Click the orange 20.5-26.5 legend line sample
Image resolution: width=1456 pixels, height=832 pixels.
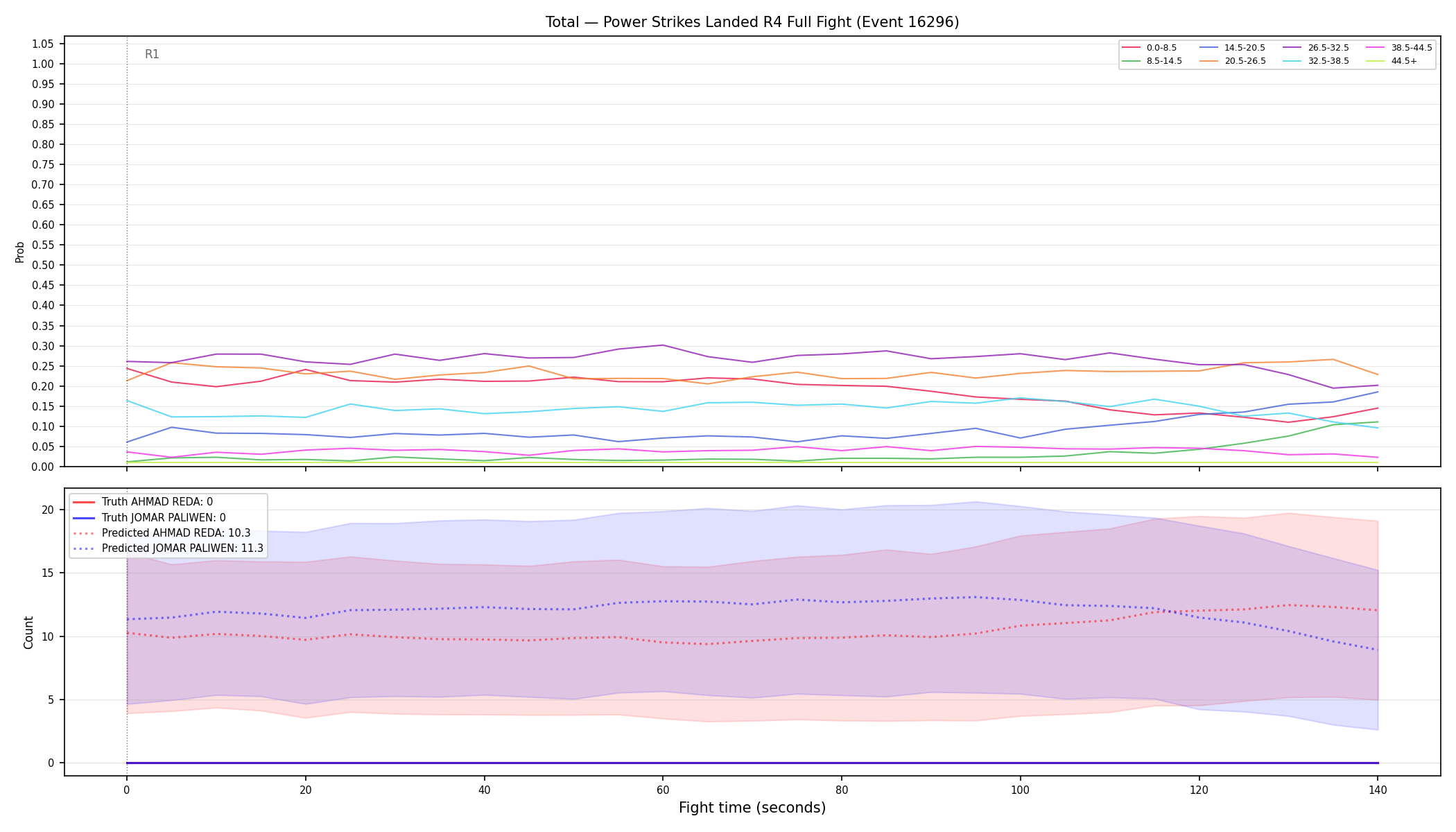tap(1209, 61)
